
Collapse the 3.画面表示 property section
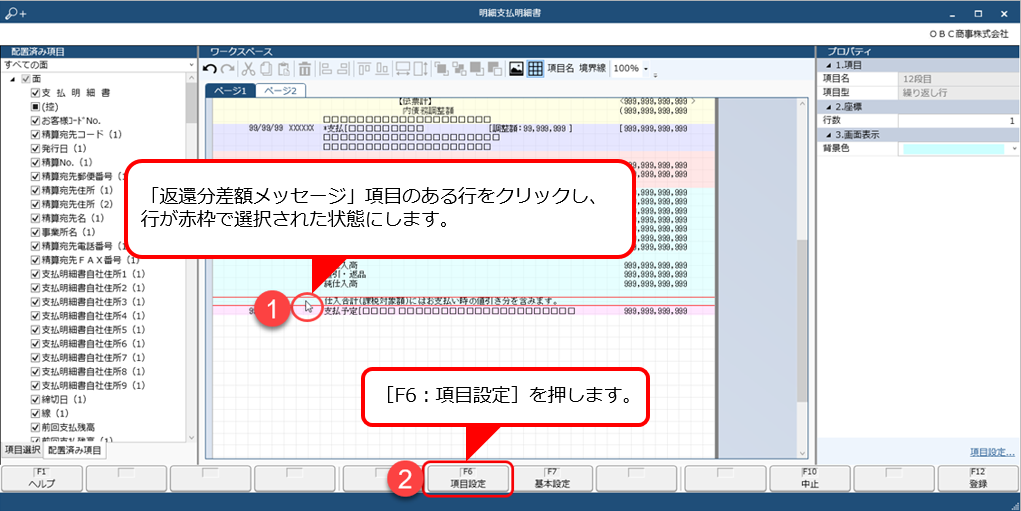click(829, 135)
